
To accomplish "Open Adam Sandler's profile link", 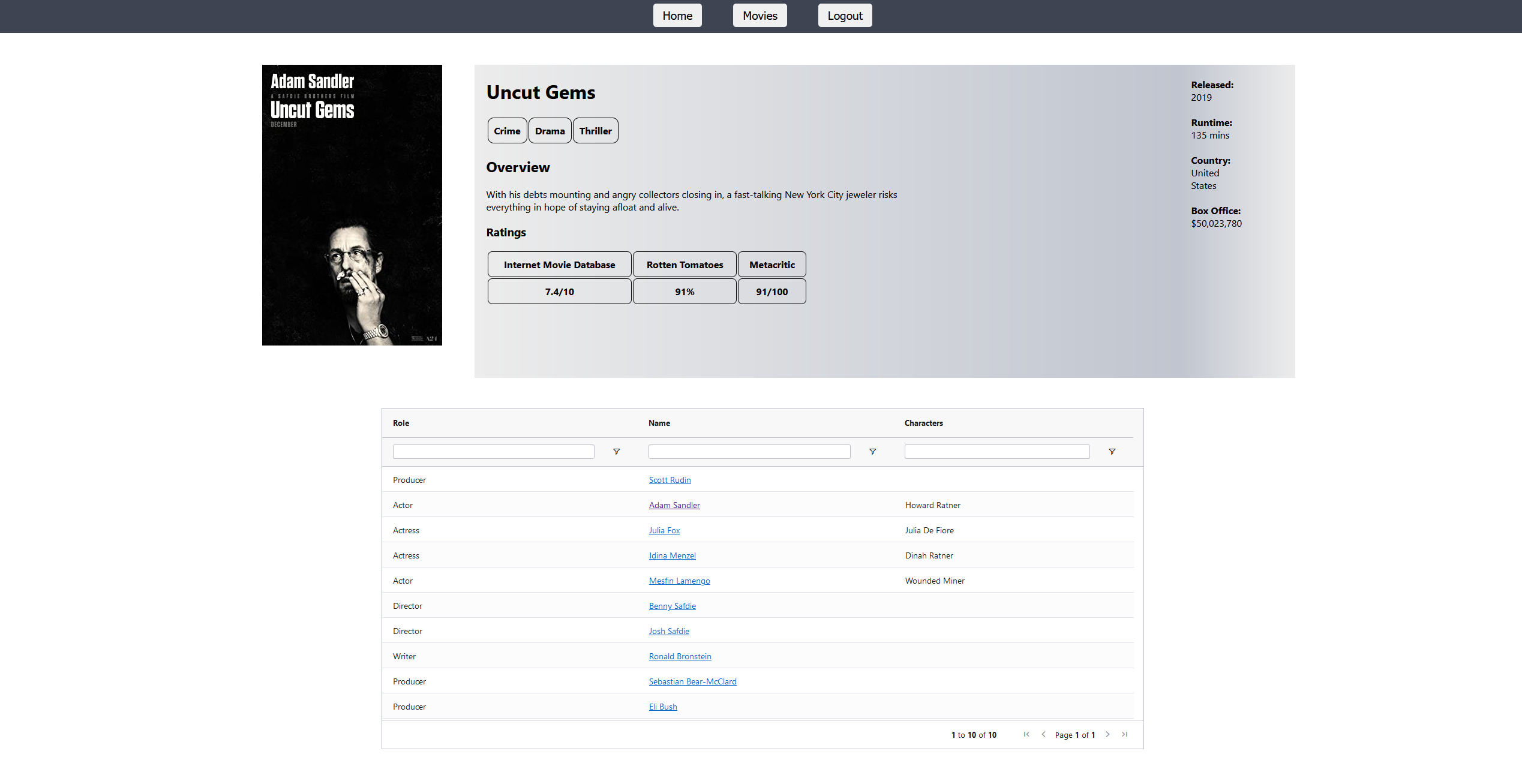I will (674, 505).
